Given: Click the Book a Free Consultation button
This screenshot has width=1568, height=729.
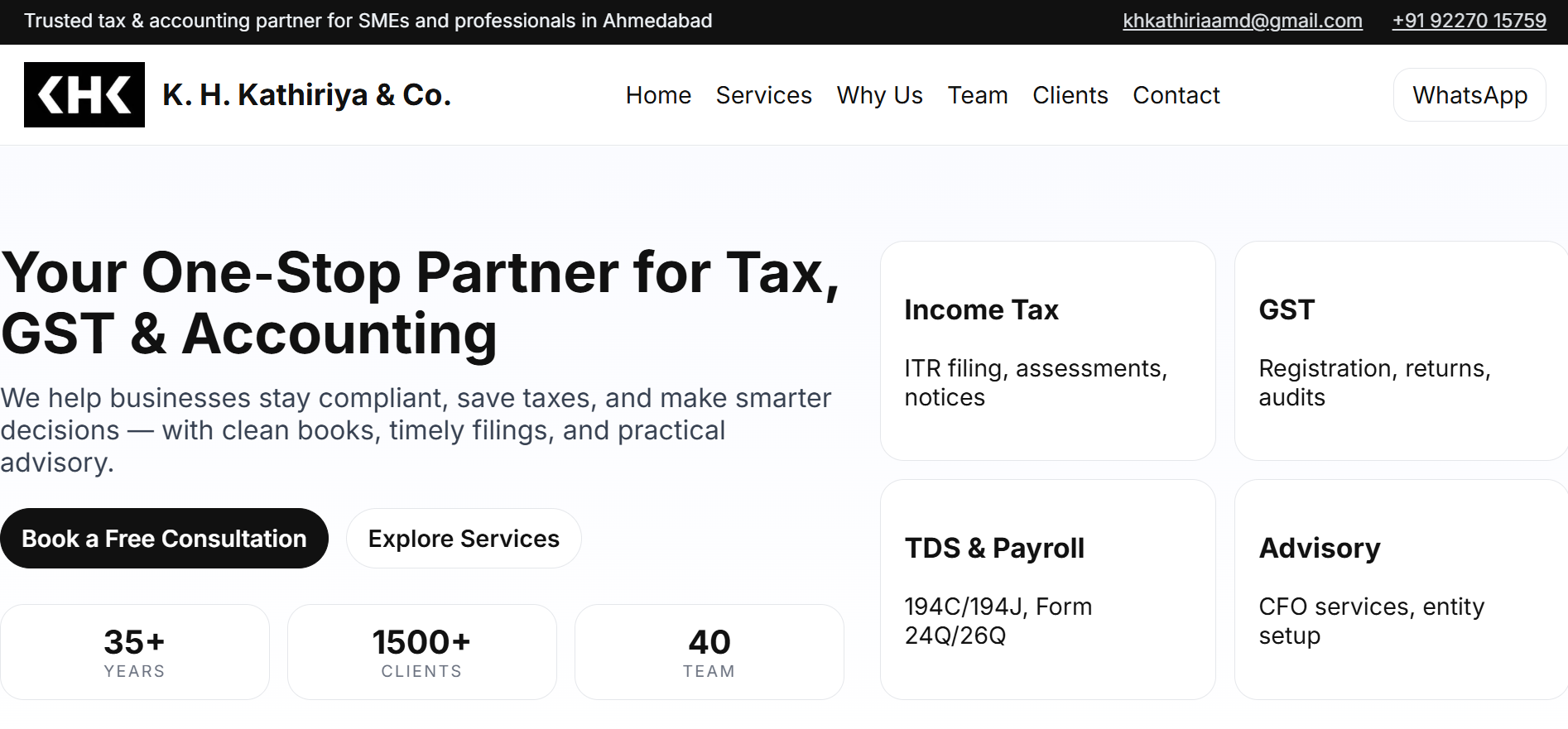Looking at the screenshot, I should click(164, 539).
